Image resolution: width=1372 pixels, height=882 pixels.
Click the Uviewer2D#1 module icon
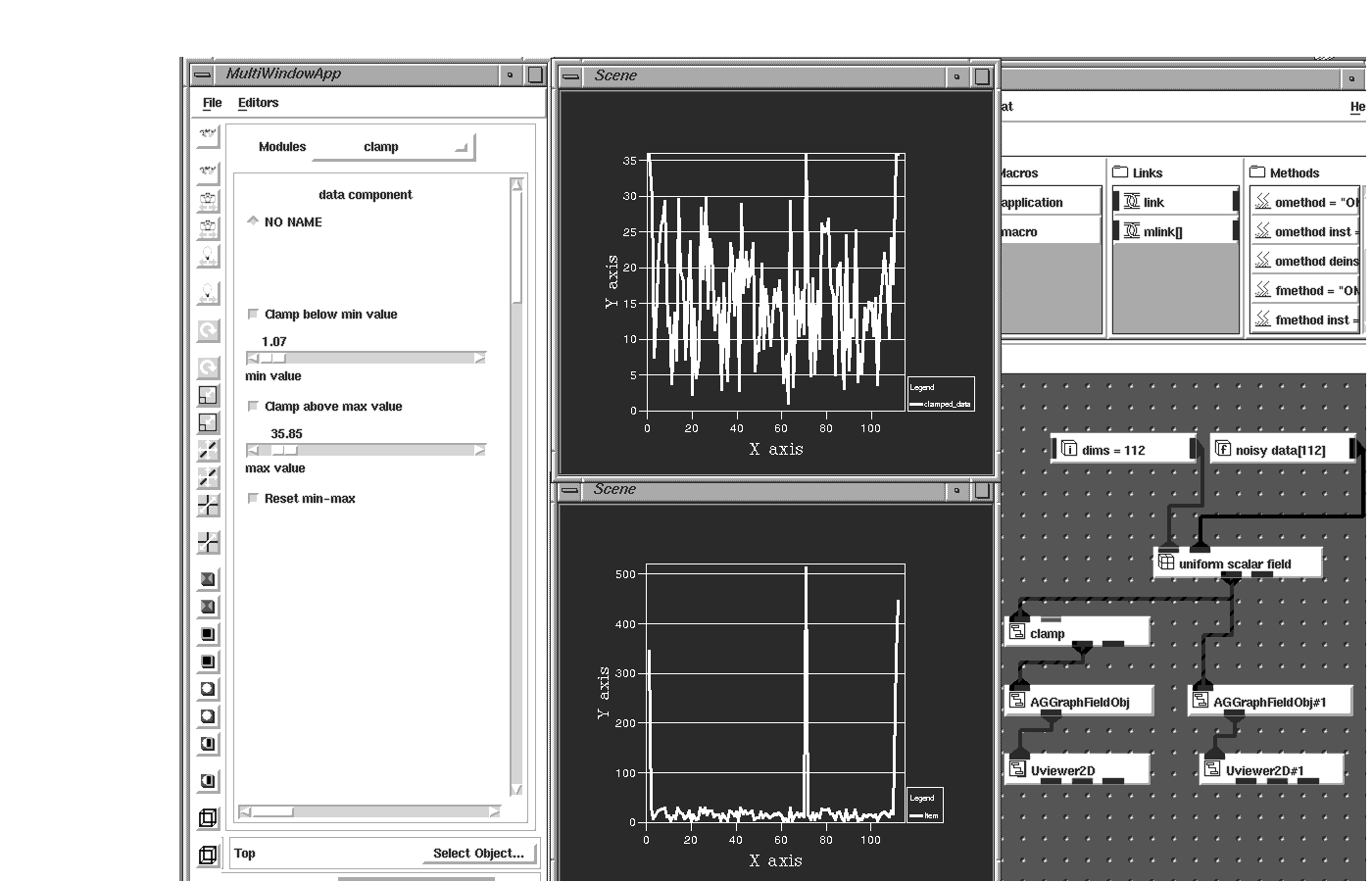pos(1213,770)
